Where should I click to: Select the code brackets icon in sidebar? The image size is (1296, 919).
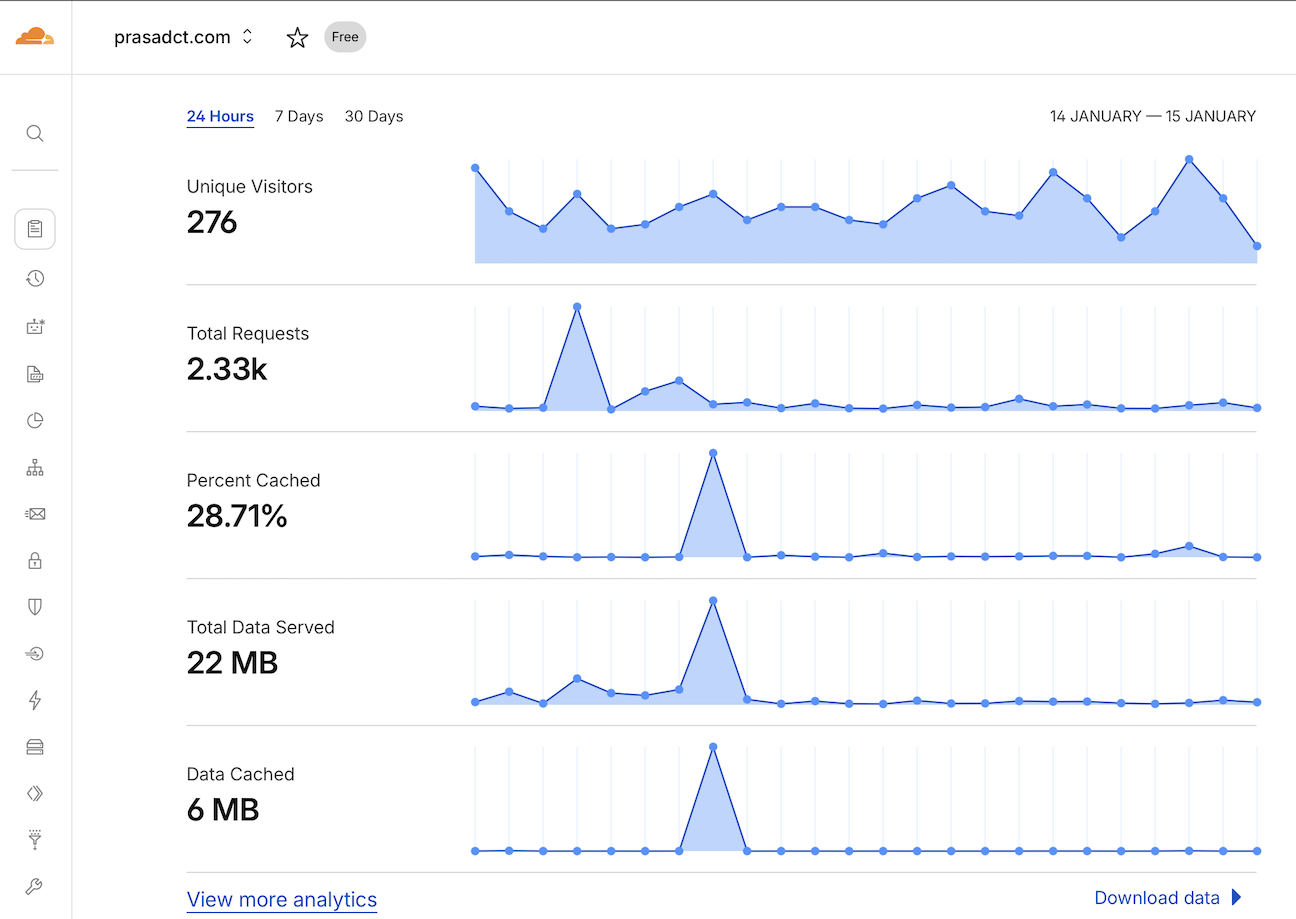(35, 793)
